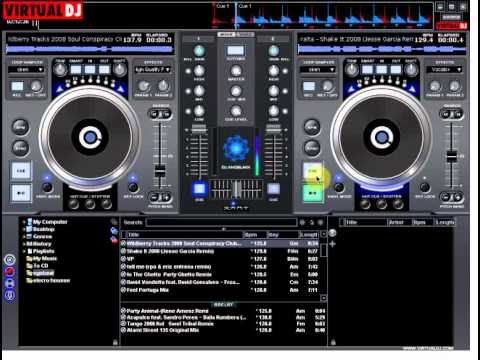The image size is (480, 360).
Task: Click the add-to-playlist plus icon beside song list
Action: [x=332, y=244]
